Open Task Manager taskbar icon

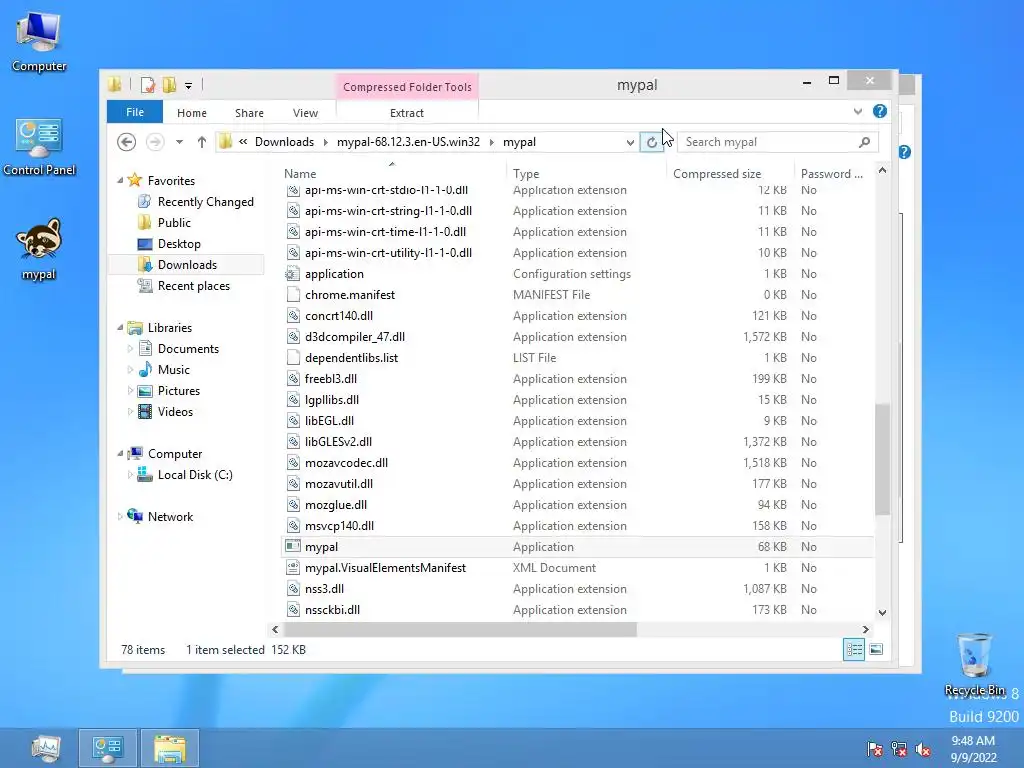coord(46,748)
